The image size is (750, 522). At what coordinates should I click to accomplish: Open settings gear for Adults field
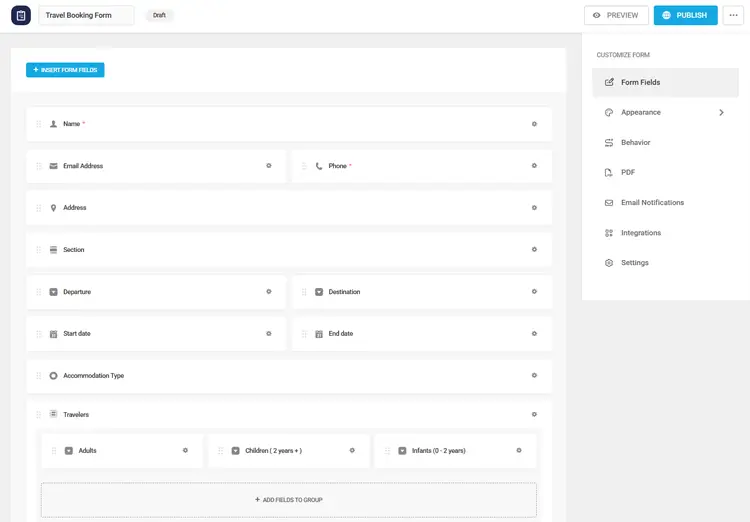pyautogui.click(x=186, y=450)
